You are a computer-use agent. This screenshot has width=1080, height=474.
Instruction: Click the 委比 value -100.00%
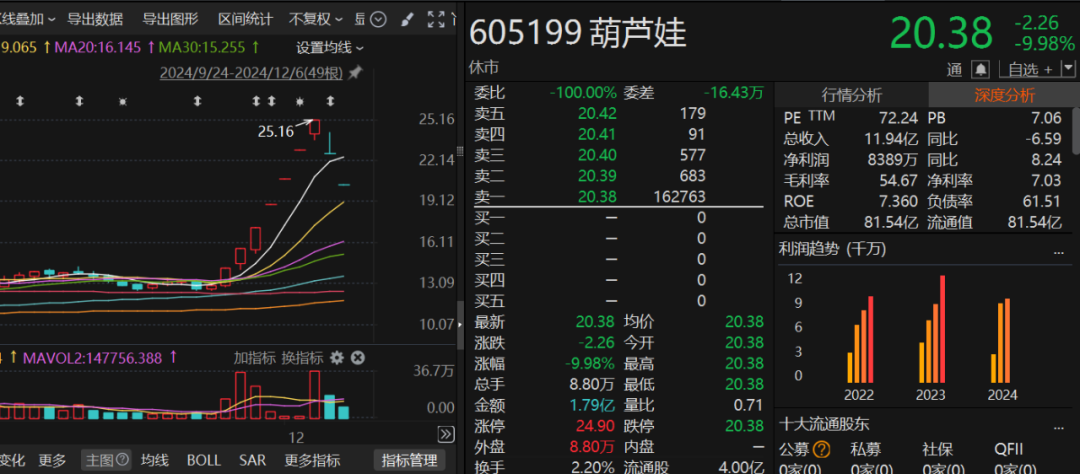[583, 92]
